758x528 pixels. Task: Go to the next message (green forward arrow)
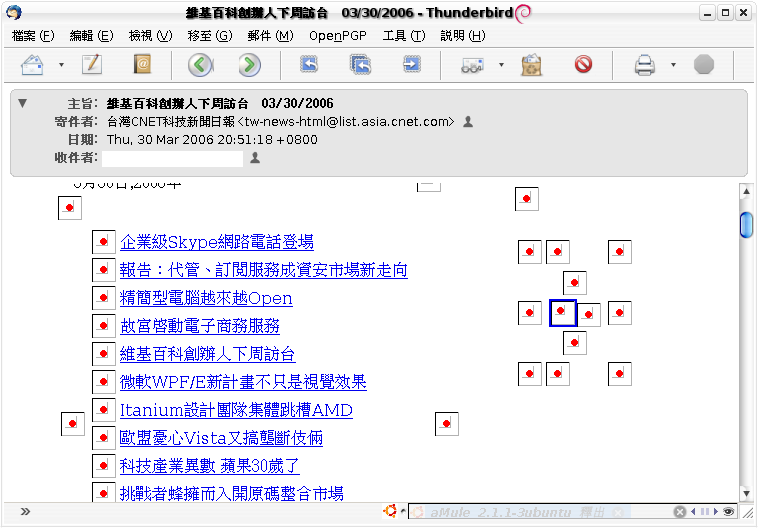[x=249, y=65]
